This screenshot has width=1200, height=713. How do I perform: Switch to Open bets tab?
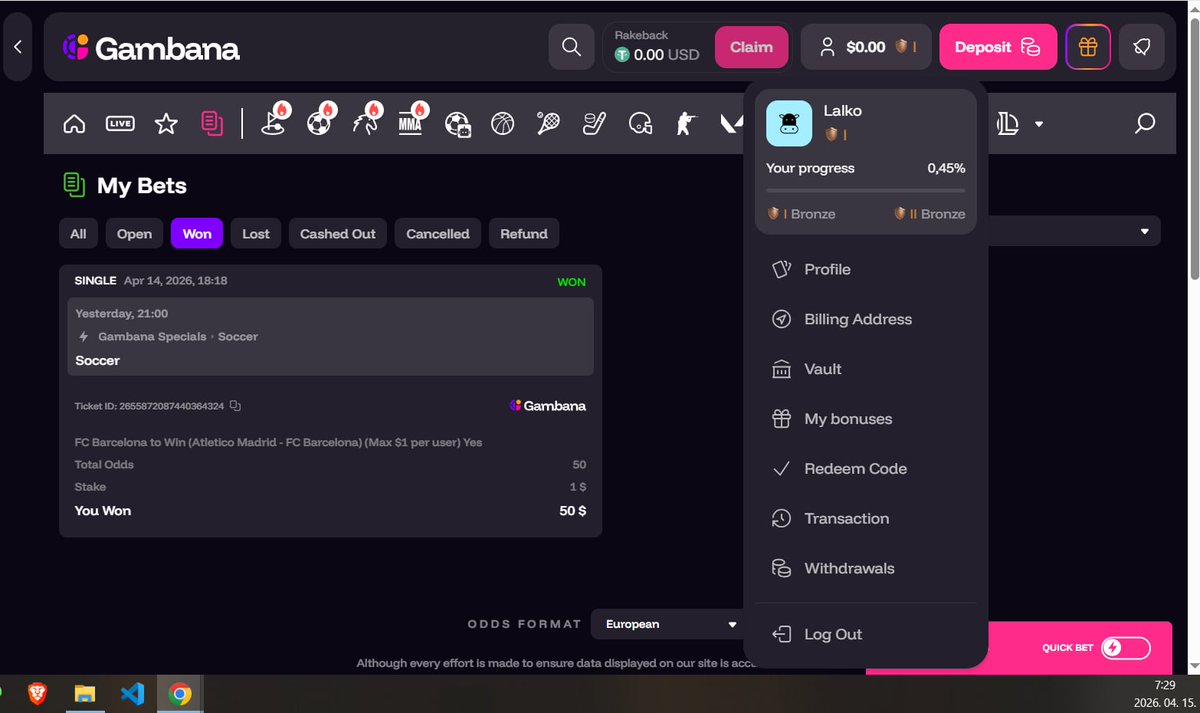point(134,234)
